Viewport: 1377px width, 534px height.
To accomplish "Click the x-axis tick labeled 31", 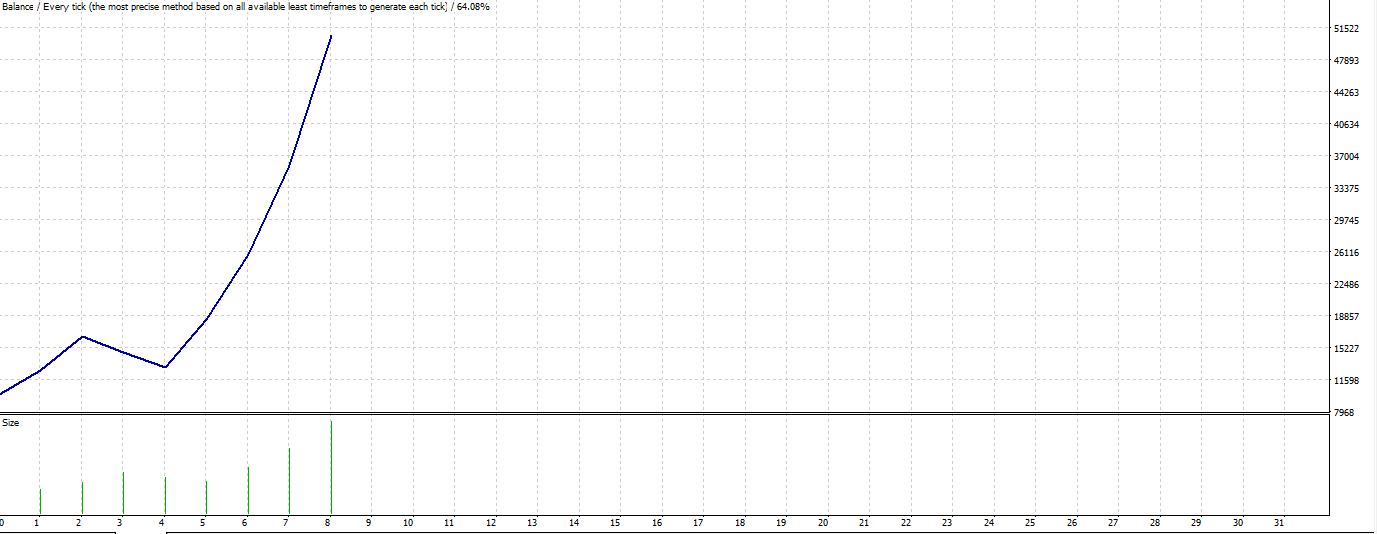I will click(x=1279, y=523).
